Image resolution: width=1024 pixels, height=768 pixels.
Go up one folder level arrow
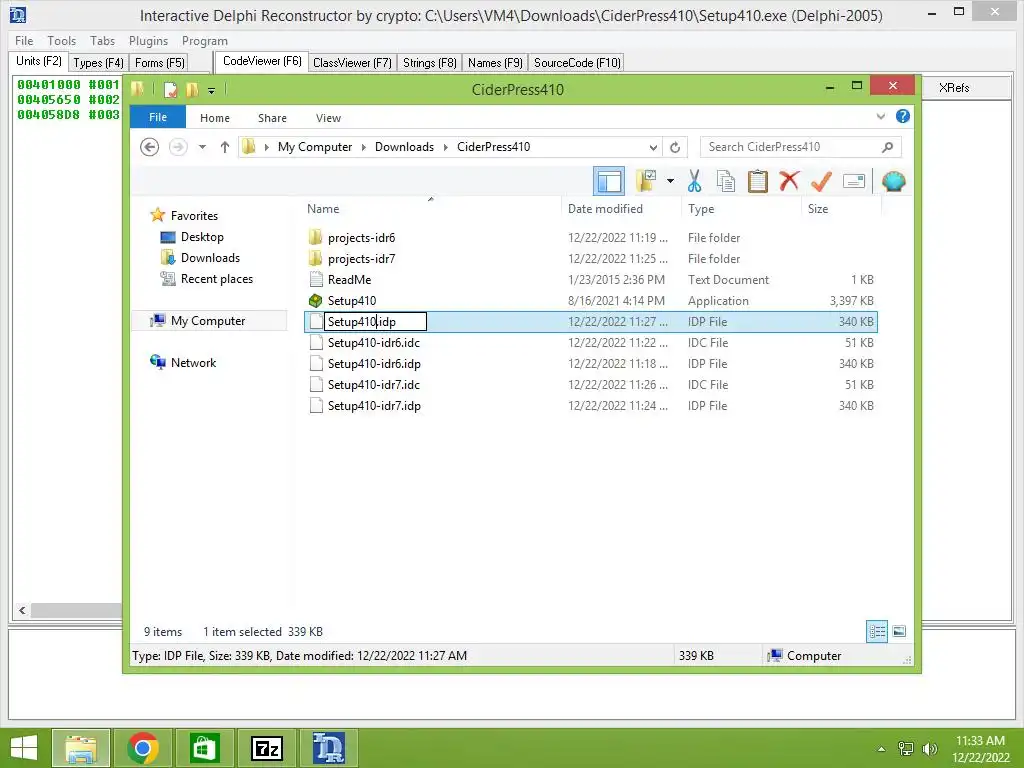tap(225, 147)
